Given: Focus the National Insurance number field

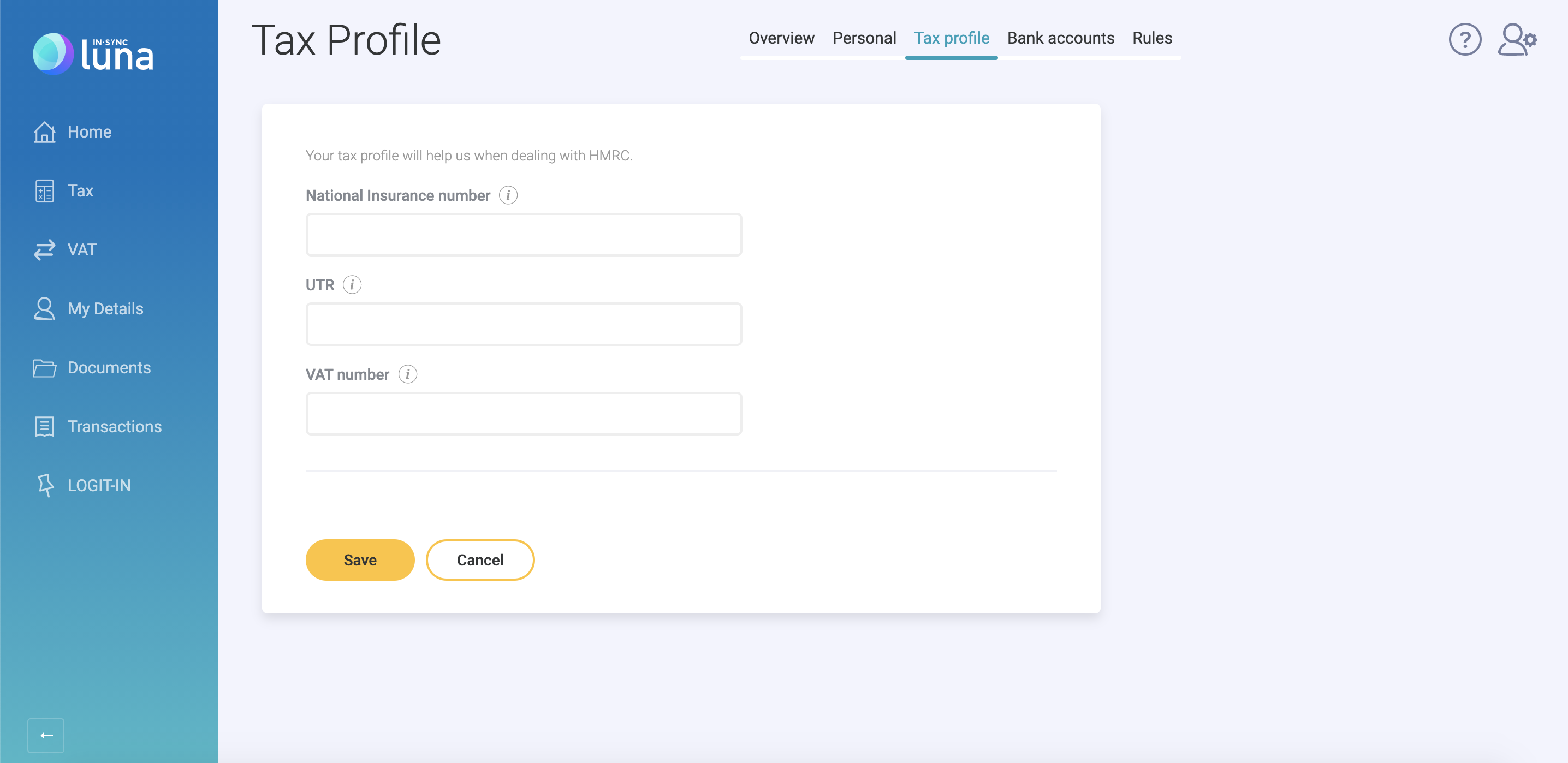Looking at the screenshot, I should point(524,235).
